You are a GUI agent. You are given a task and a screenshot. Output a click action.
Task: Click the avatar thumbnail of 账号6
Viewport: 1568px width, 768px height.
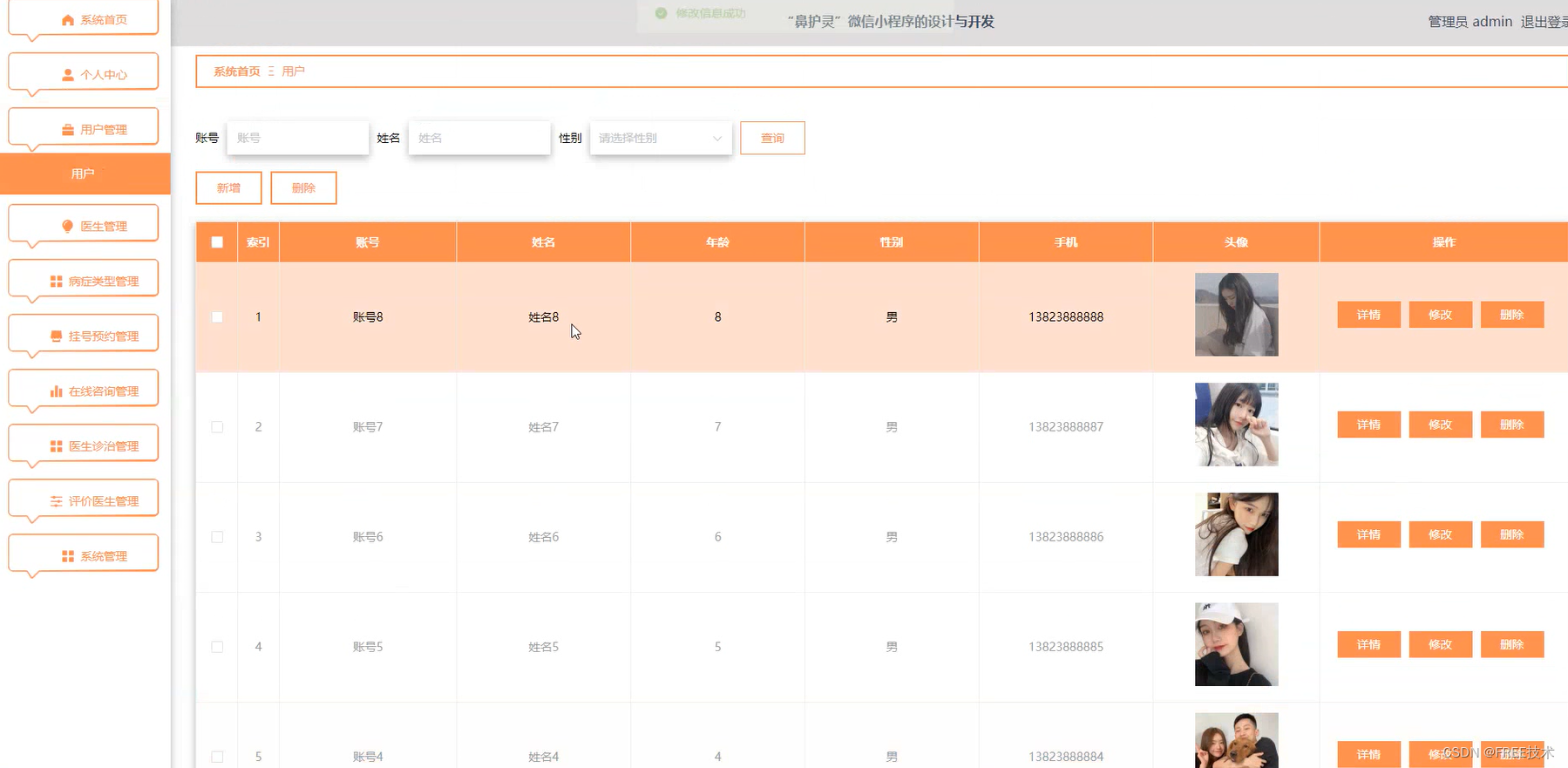(x=1236, y=534)
